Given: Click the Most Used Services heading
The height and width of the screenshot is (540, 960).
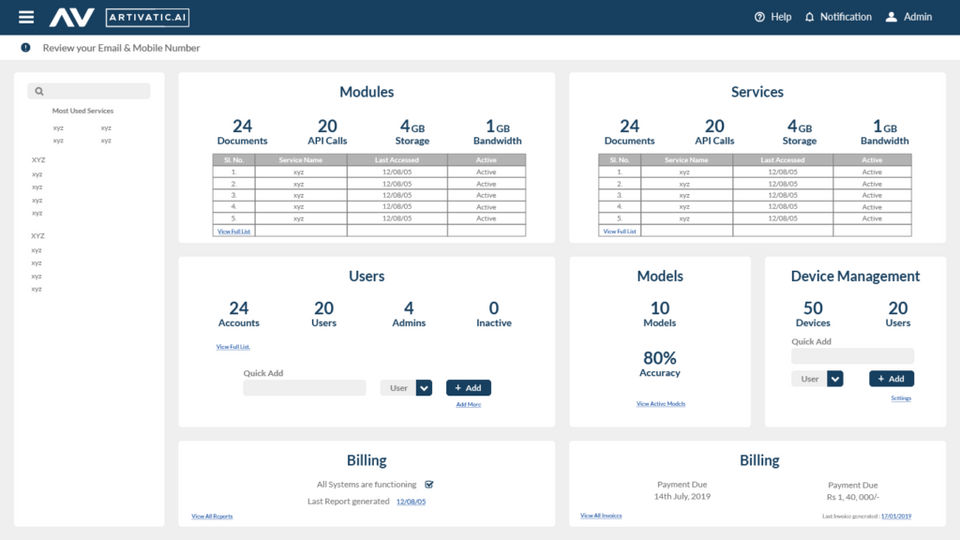Looking at the screenshot, I should pos(83,111).
